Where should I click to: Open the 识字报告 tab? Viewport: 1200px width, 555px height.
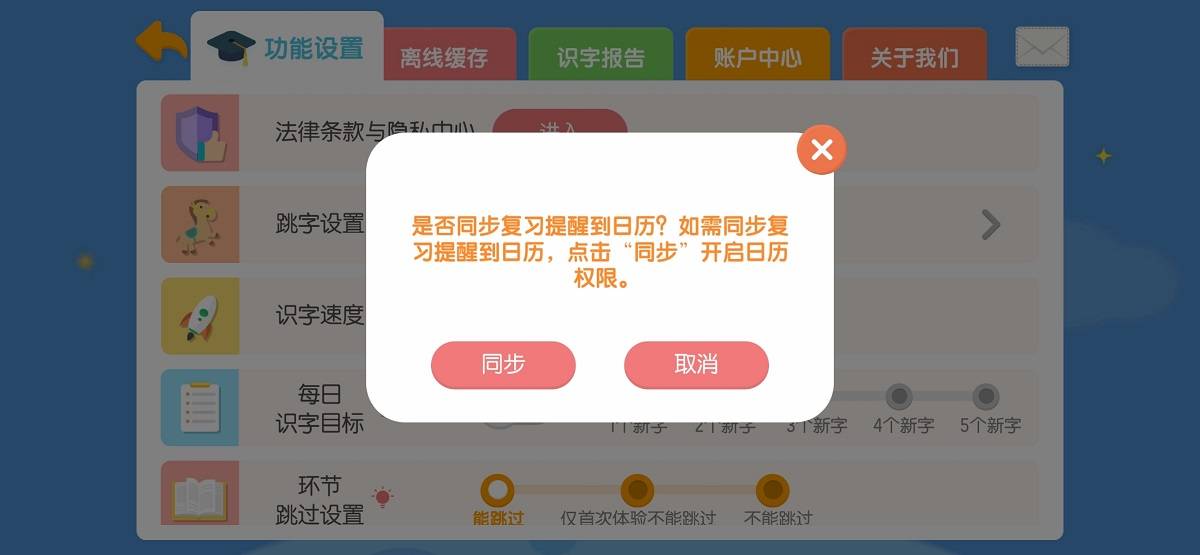click(601, 57)
